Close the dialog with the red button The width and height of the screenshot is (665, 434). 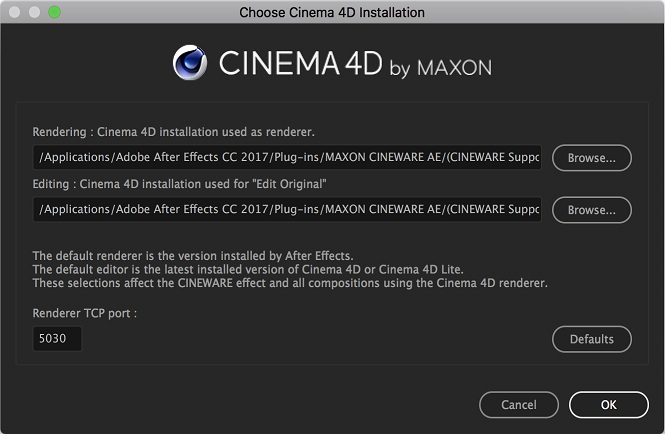click(14, 12)
